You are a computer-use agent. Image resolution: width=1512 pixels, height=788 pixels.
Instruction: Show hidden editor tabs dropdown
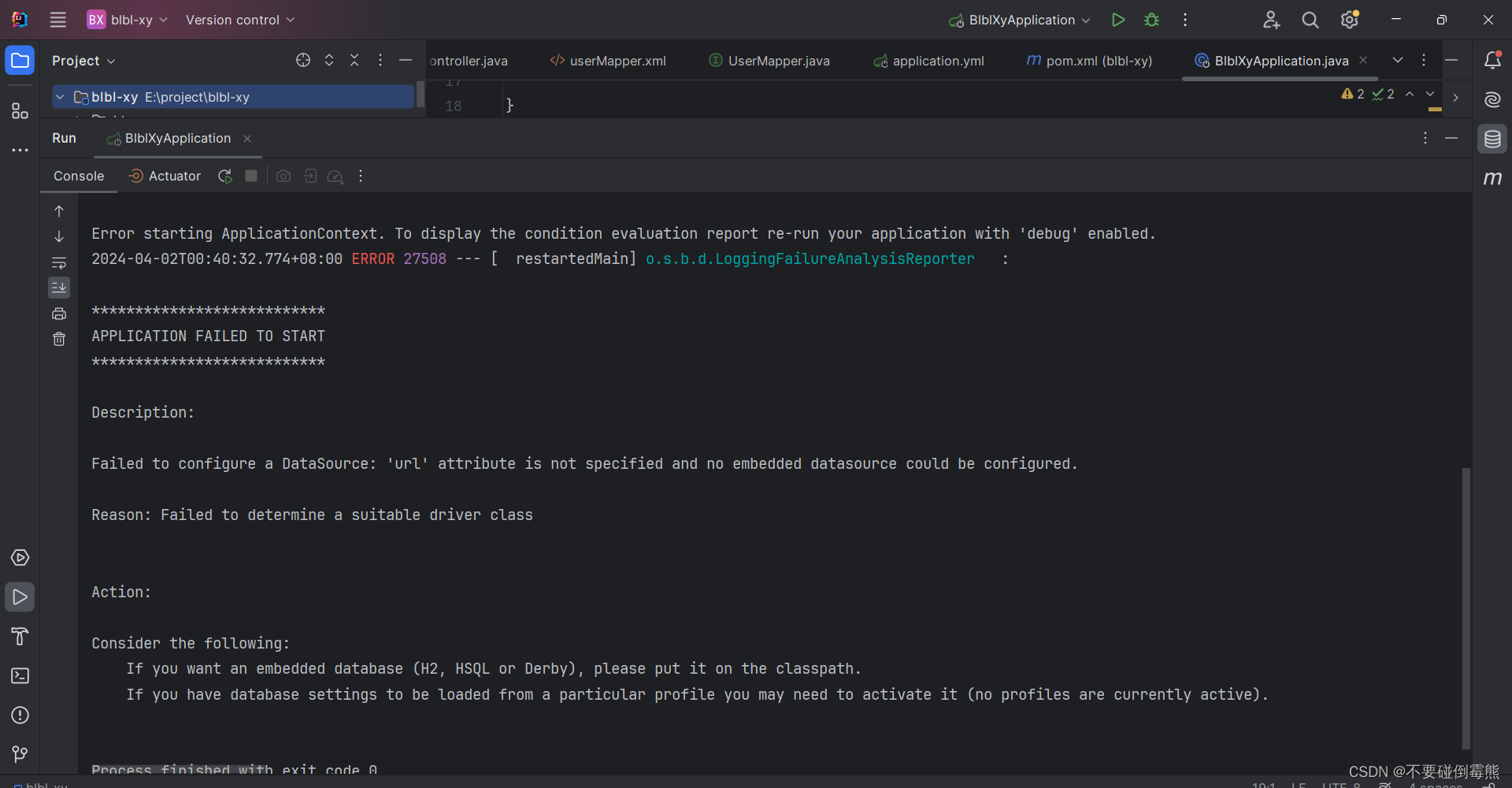click(x=1398, y=60)
